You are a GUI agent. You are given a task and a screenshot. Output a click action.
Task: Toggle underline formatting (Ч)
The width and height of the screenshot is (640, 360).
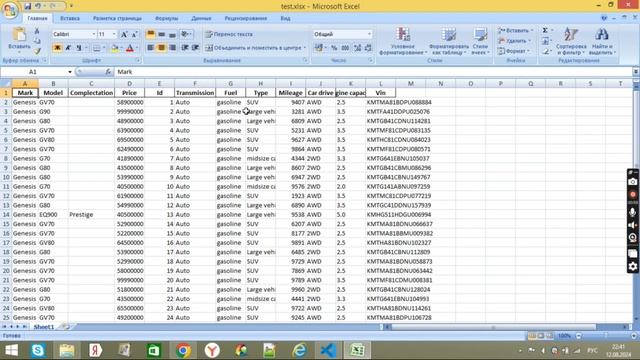pyautogui.click(x=78, y=48)
